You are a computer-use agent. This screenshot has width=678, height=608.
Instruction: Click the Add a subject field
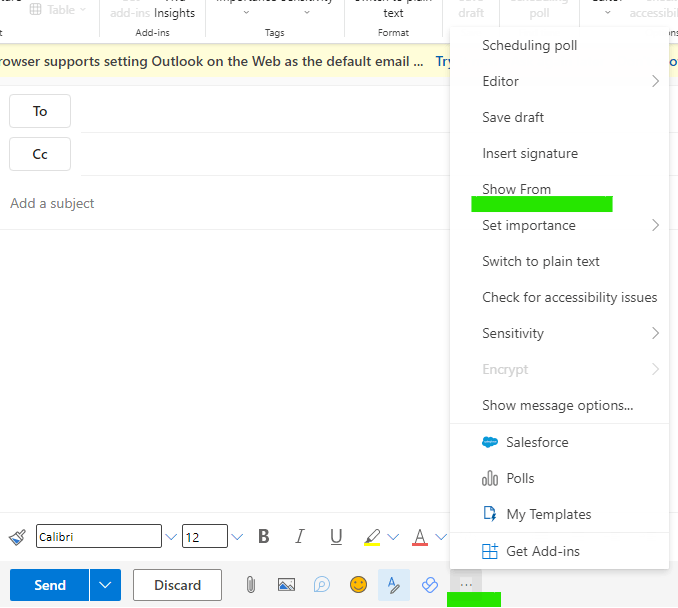point(225,203)
